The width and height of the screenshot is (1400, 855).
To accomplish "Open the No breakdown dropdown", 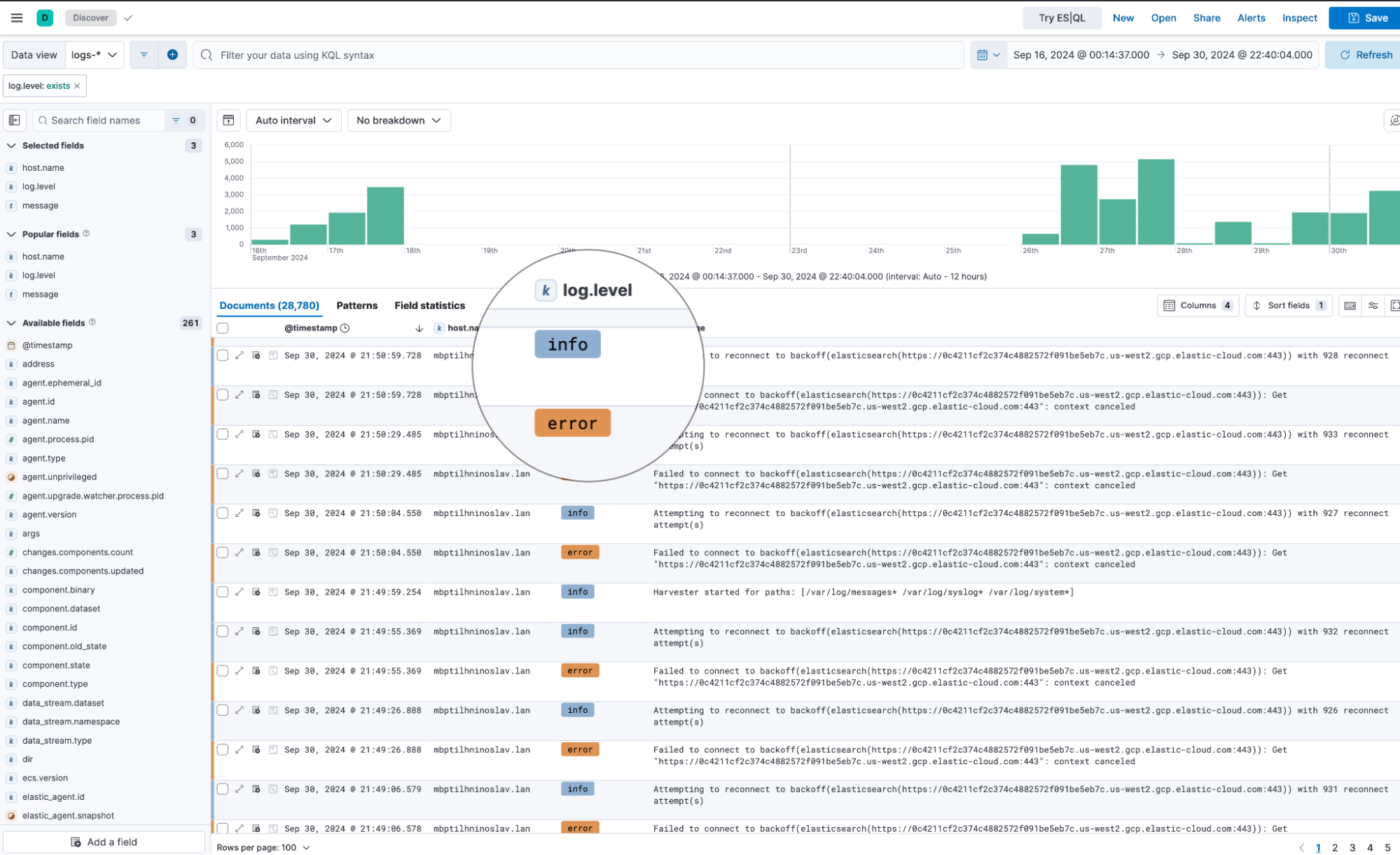I will click(398, 120).
